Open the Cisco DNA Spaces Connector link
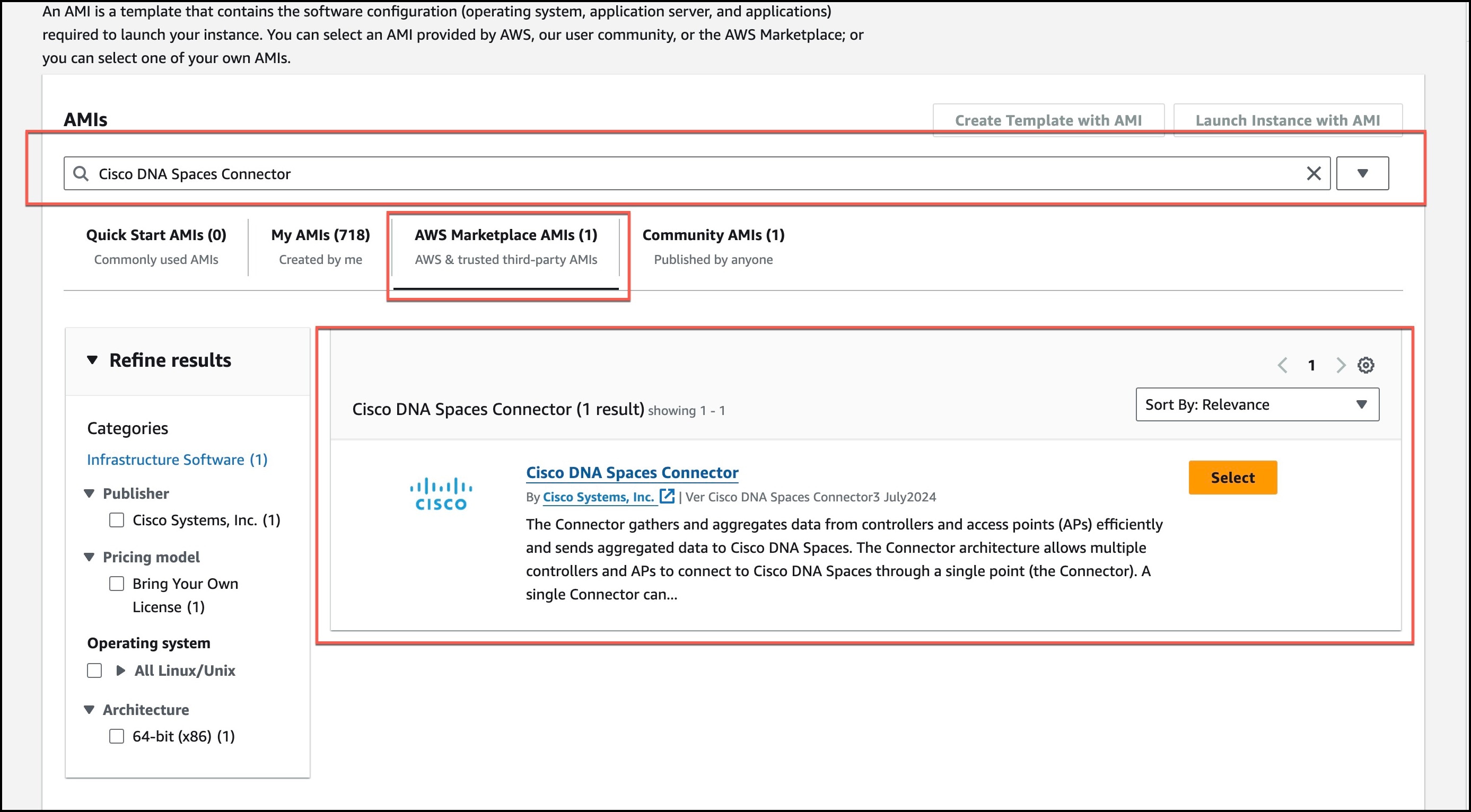Screen dimensions: 1471x812 632,472
